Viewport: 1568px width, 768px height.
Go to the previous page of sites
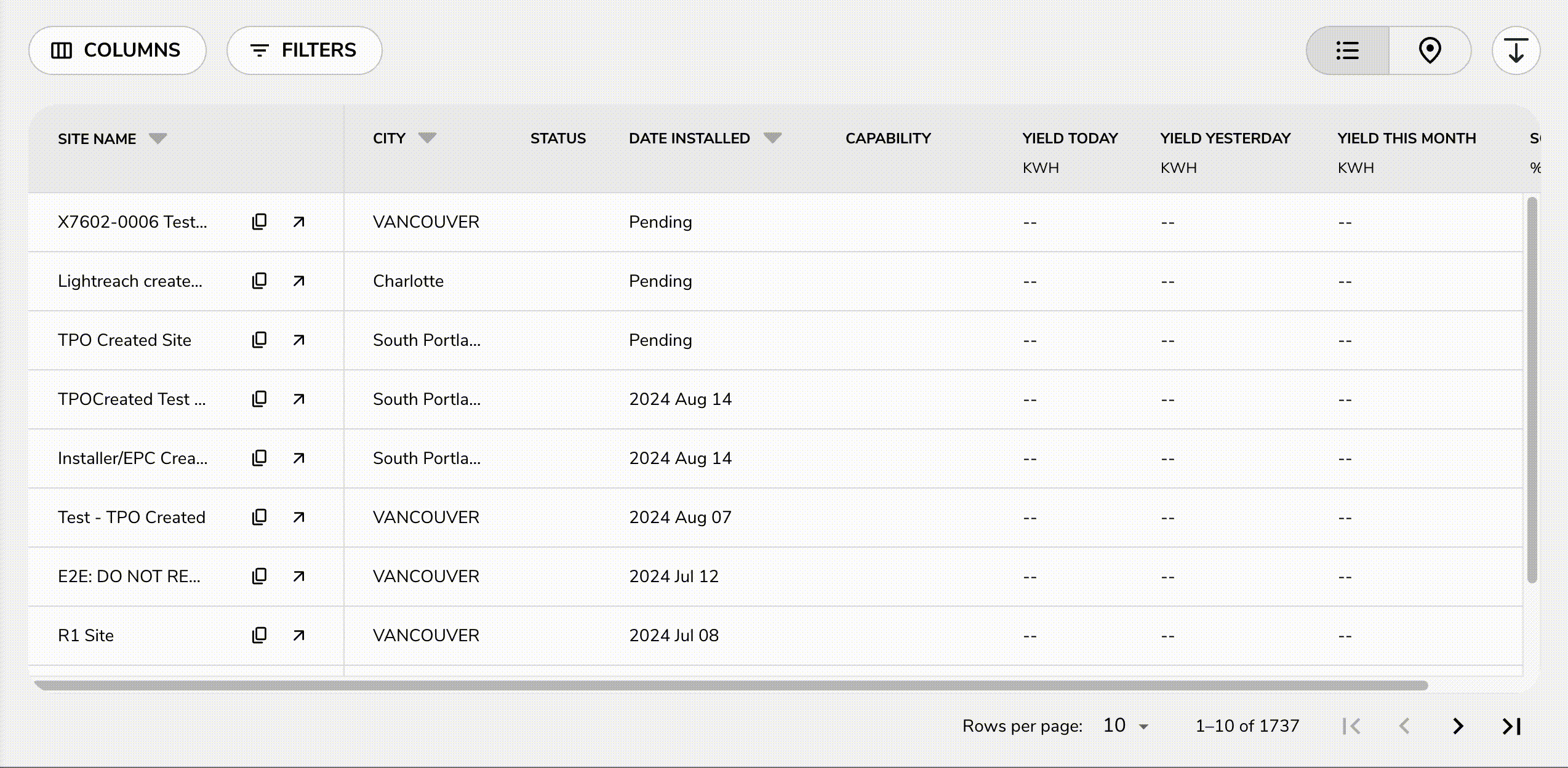[1404, 726]
